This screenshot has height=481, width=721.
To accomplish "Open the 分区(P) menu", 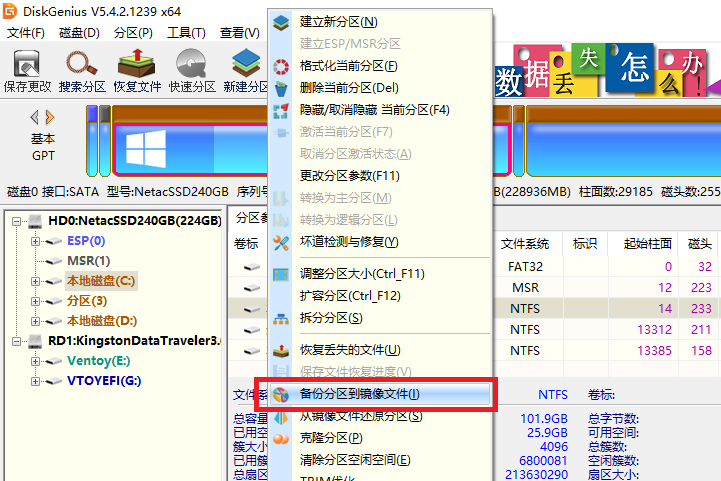I will click(133, 33).
